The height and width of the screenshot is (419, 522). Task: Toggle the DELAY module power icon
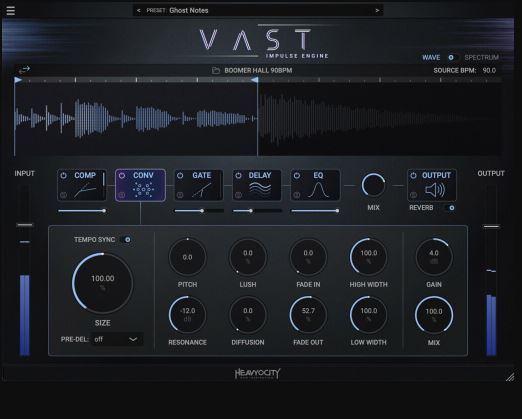point(238,175)
